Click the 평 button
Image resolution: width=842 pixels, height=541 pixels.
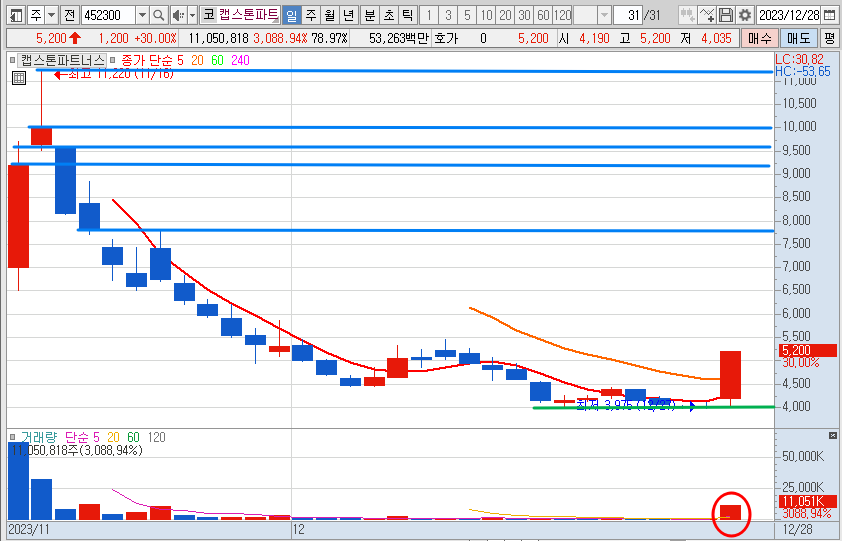[x=830, y=39]
